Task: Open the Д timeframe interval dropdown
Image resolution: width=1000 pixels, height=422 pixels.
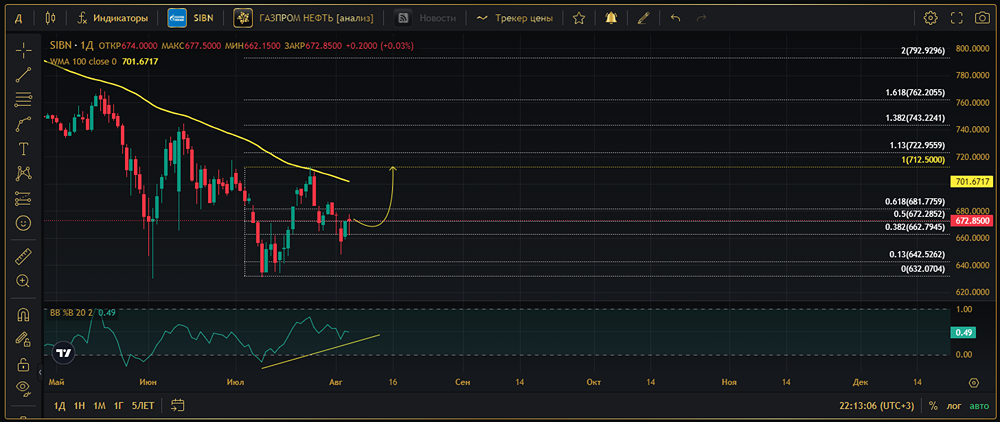Action: pos(18,18)
